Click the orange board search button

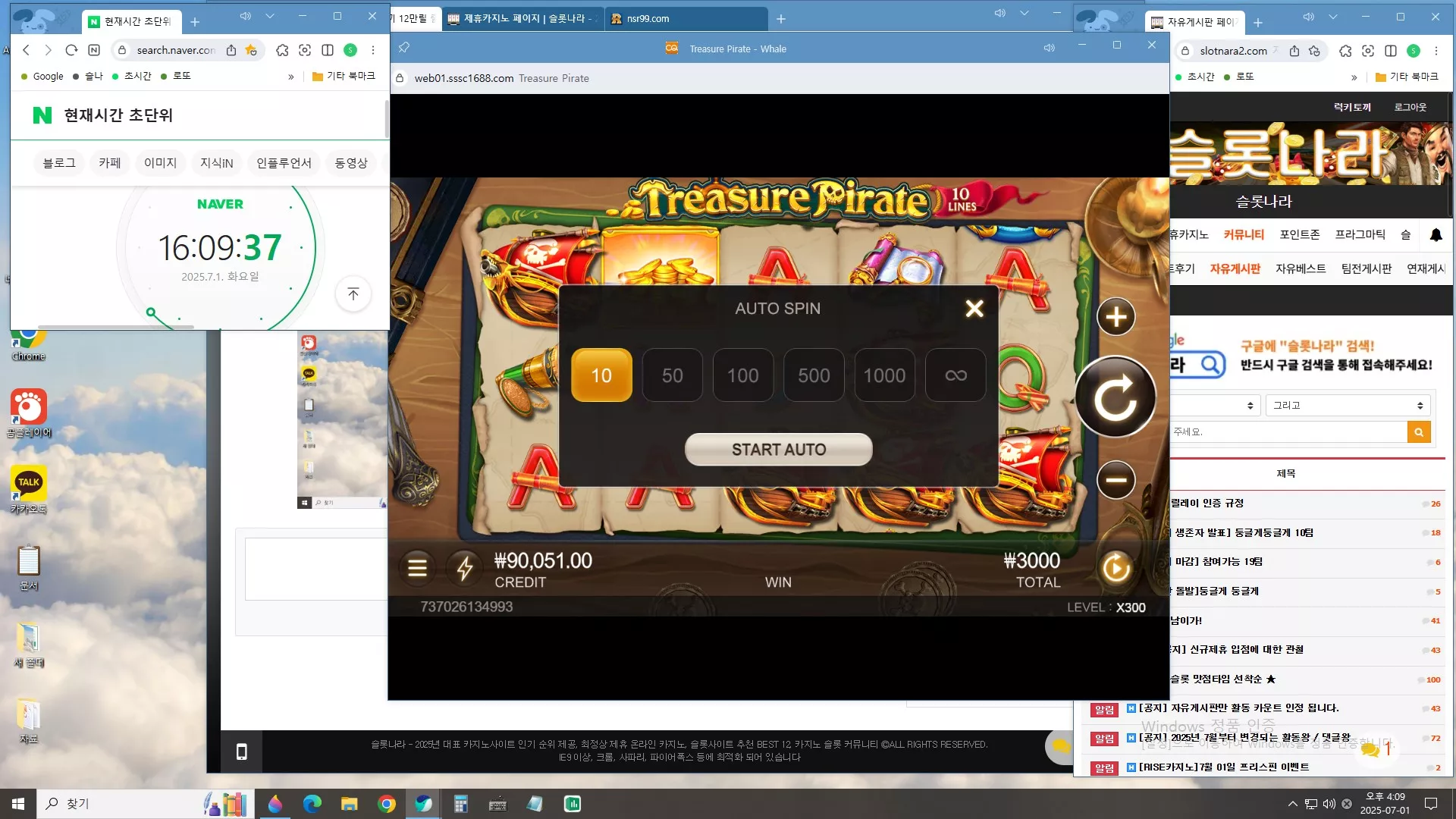coord(1419,432)
